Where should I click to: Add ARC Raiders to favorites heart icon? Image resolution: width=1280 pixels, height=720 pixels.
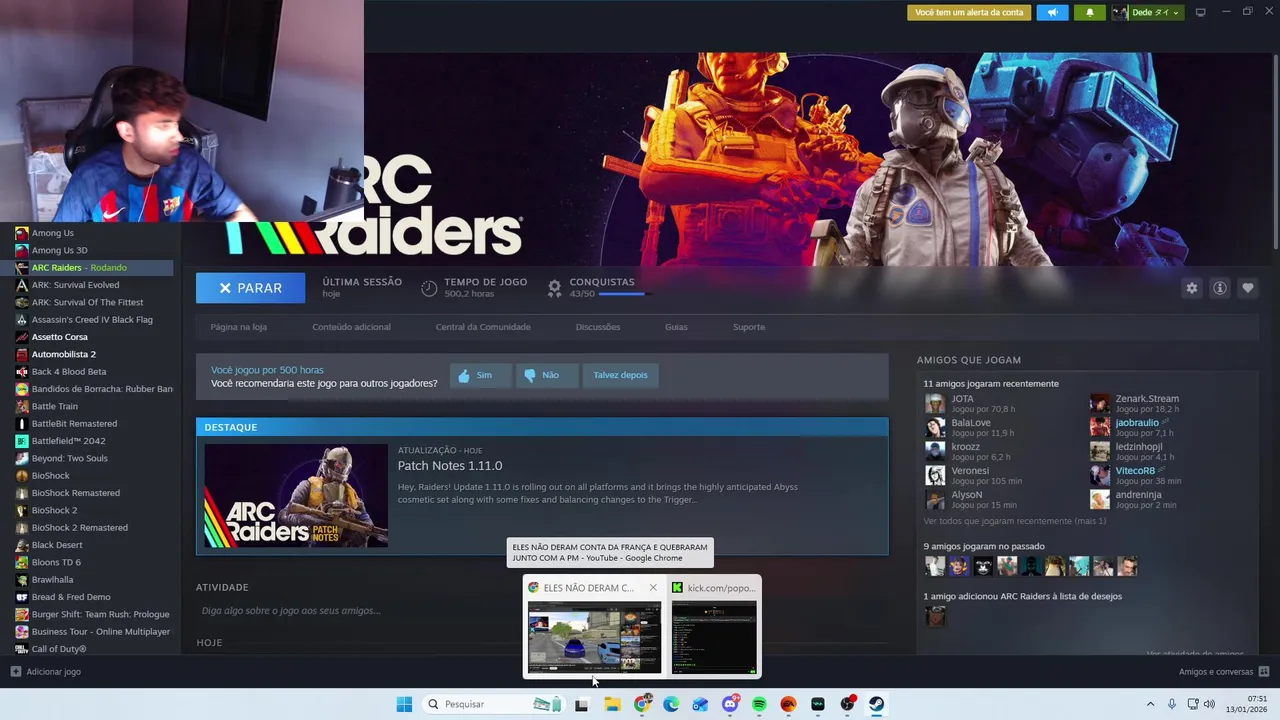tap(1247, 288)
